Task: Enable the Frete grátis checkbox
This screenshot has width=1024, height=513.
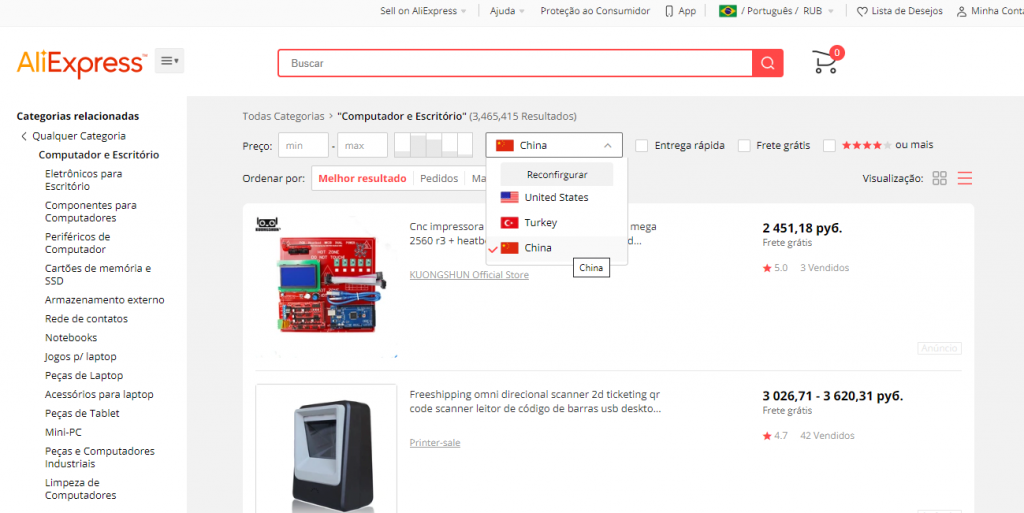Action: [744, 146]
